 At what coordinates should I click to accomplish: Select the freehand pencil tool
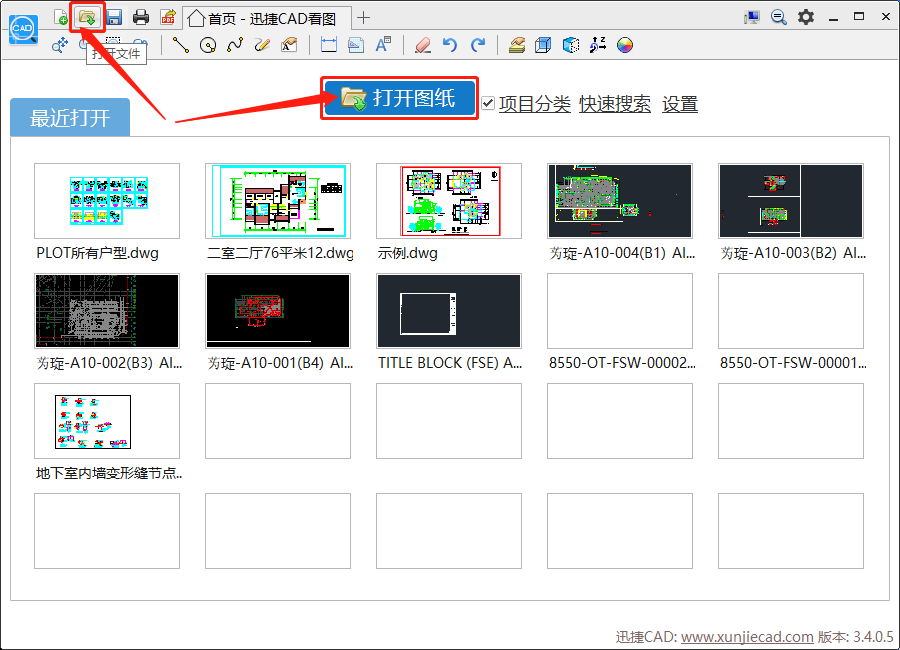[262, 45]
